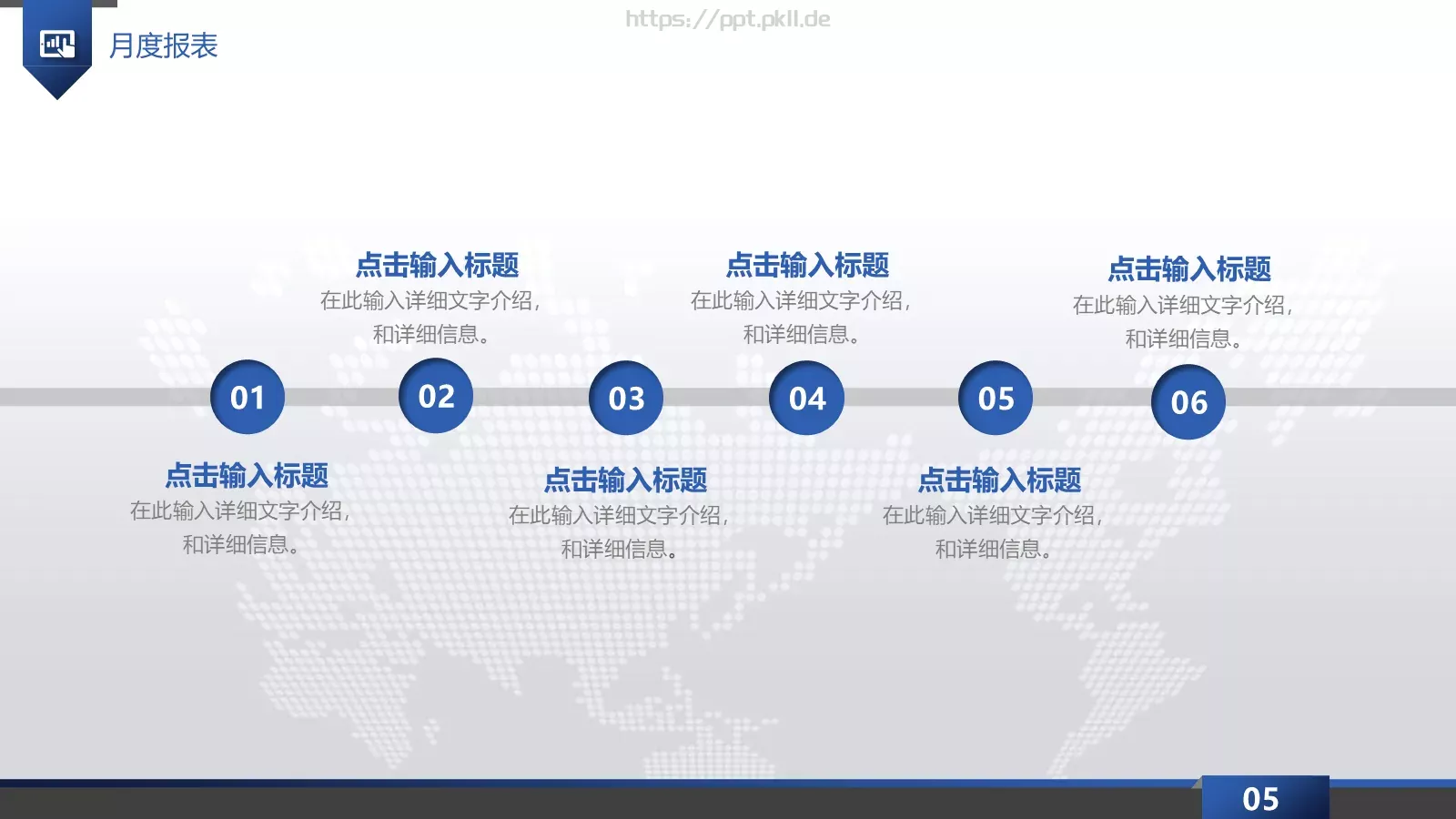Click 点击输入标题 heading for step 04
This screenshot has height=819, width=1456.
click(x=807, y=265)
